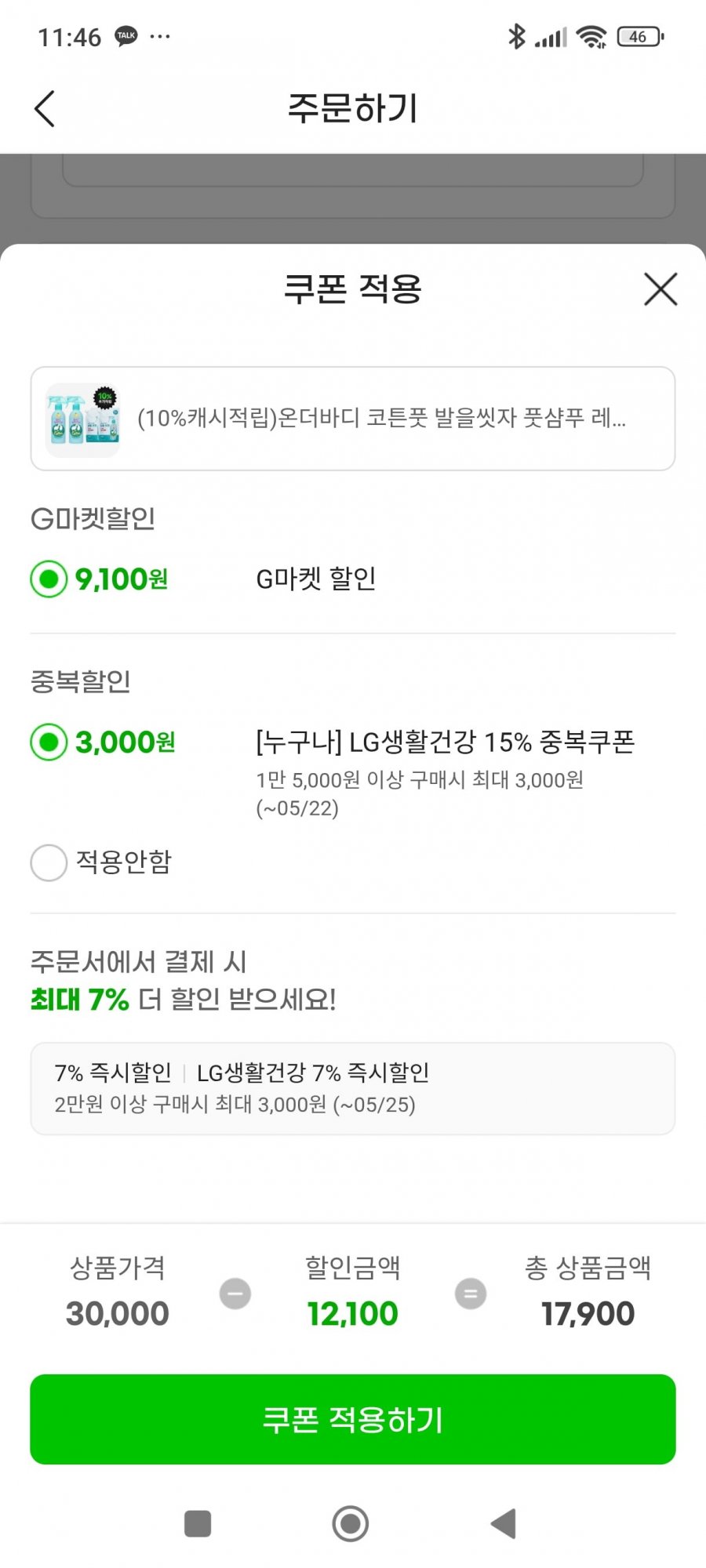Tap Android home circle button
The image size is (706, 1568).
click(x=351, y=1523)
